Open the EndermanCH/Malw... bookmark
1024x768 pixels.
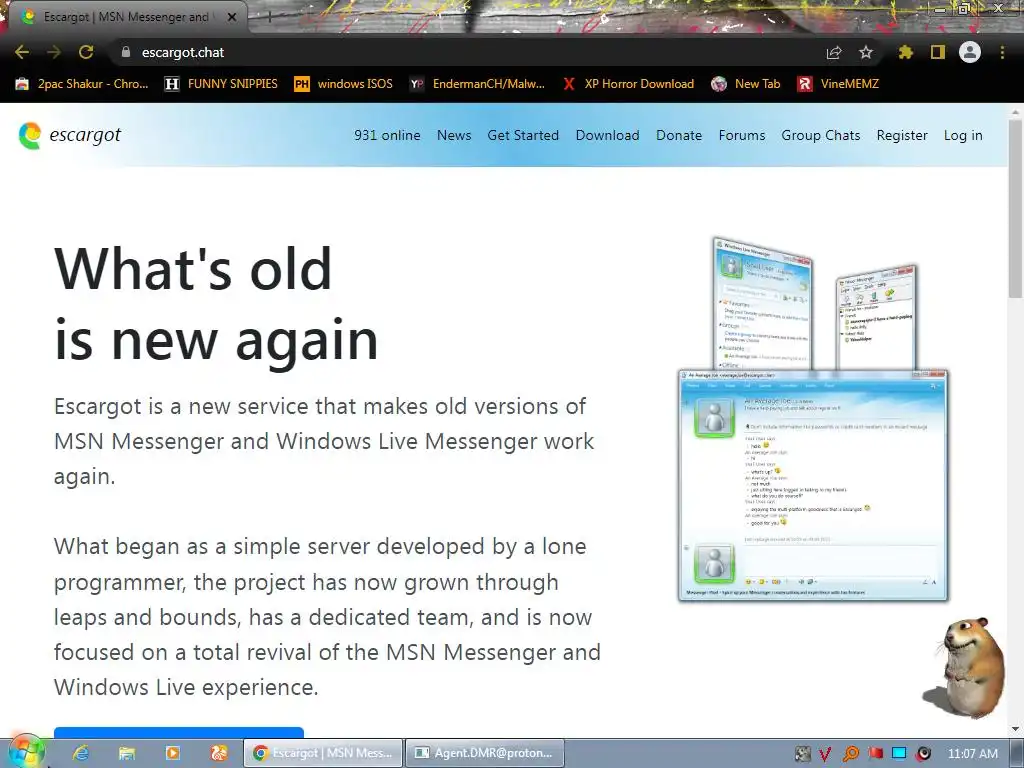[x=477, y=84]
